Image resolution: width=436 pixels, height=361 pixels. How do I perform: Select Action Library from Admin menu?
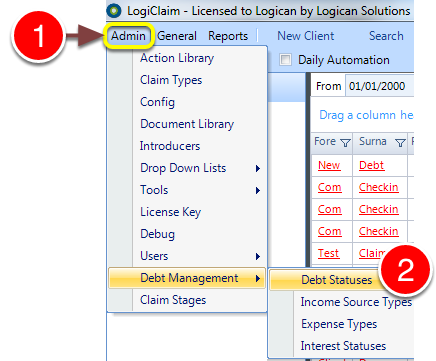(177, 58)
